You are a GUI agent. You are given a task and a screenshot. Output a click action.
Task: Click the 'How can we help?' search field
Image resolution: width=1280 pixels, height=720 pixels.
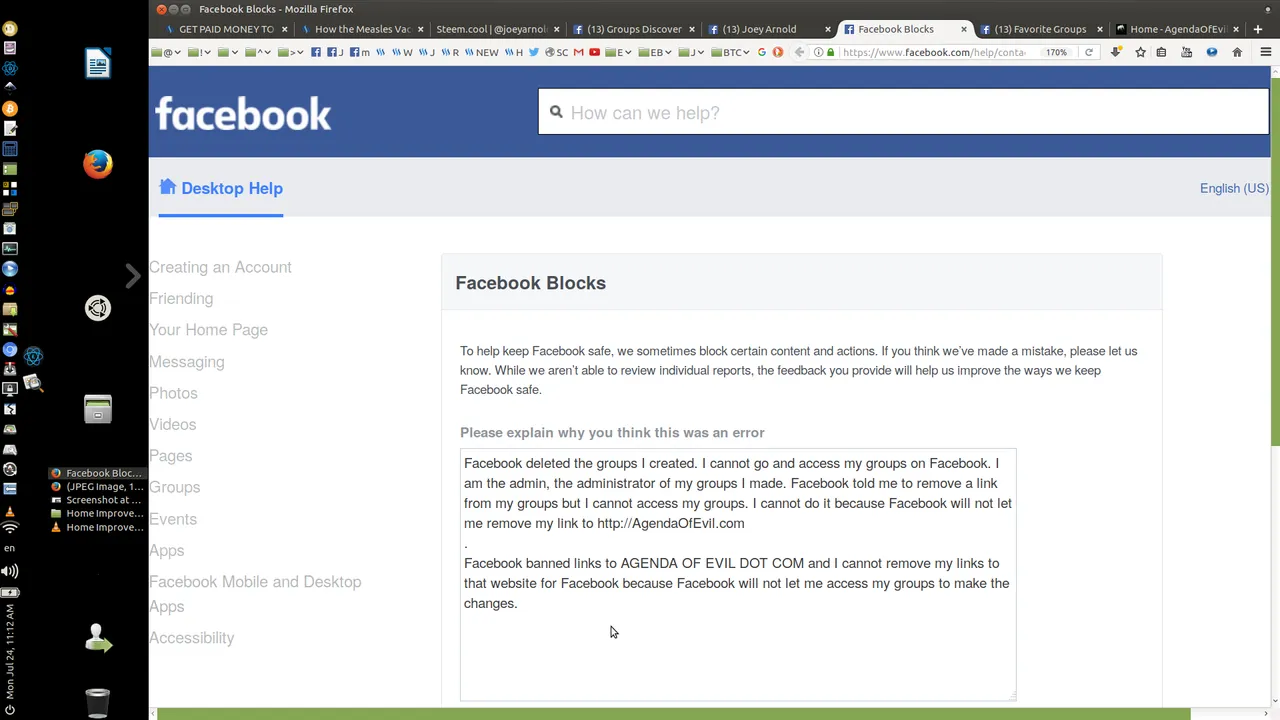[x=904, y=112]
